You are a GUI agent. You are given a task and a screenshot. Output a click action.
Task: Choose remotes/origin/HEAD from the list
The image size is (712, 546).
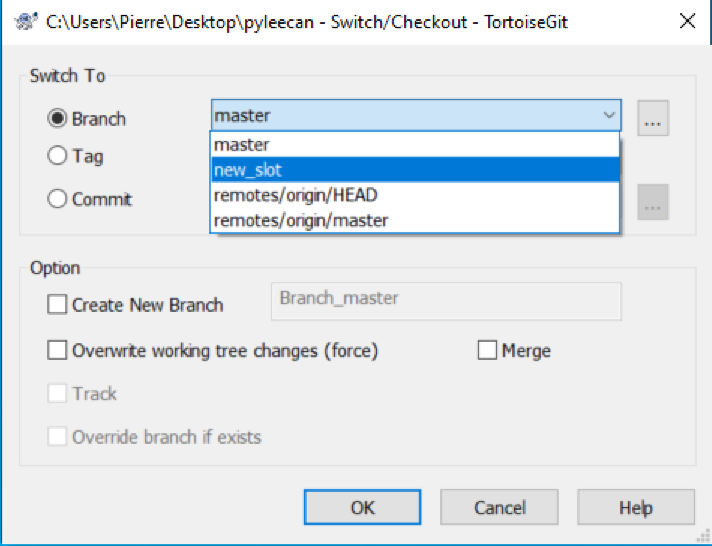click(x=415, y=195)
